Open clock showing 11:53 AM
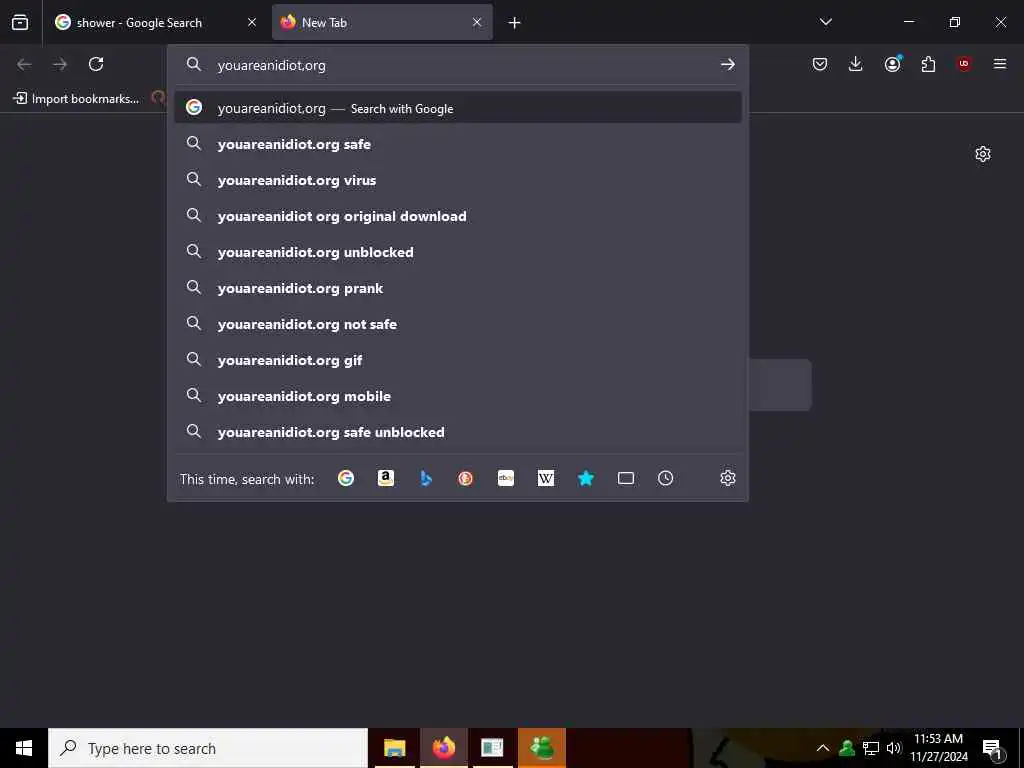This screenshot has height=768, width=1024. point(938,748)
